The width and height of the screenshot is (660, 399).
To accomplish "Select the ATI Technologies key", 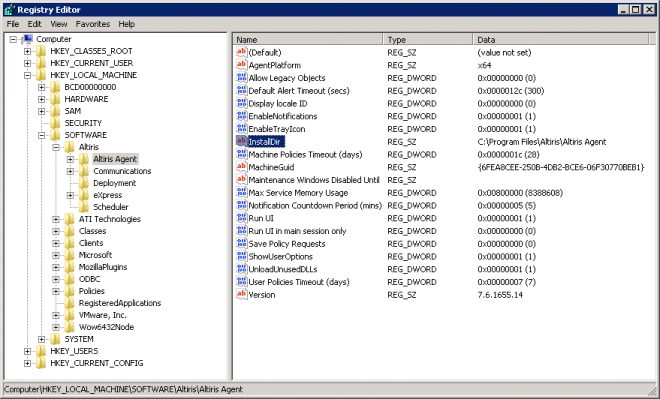I will (x=109, y=219).
